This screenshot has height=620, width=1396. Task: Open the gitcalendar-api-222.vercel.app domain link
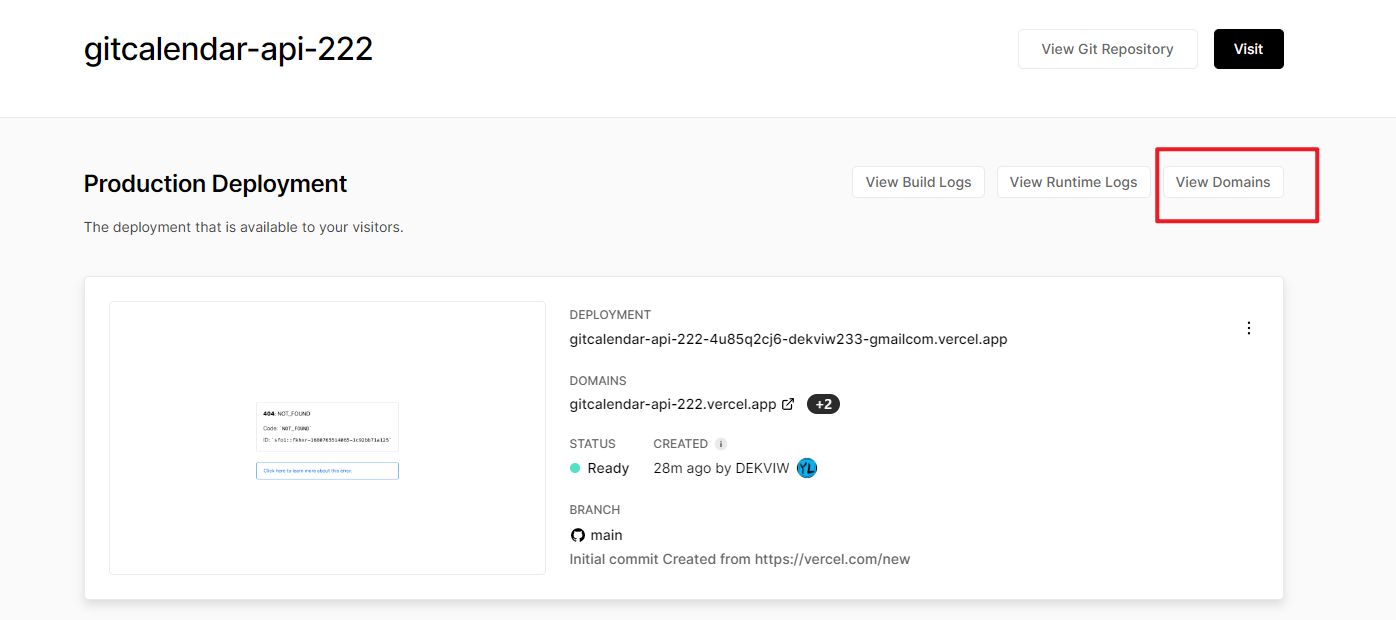point(673,404)
